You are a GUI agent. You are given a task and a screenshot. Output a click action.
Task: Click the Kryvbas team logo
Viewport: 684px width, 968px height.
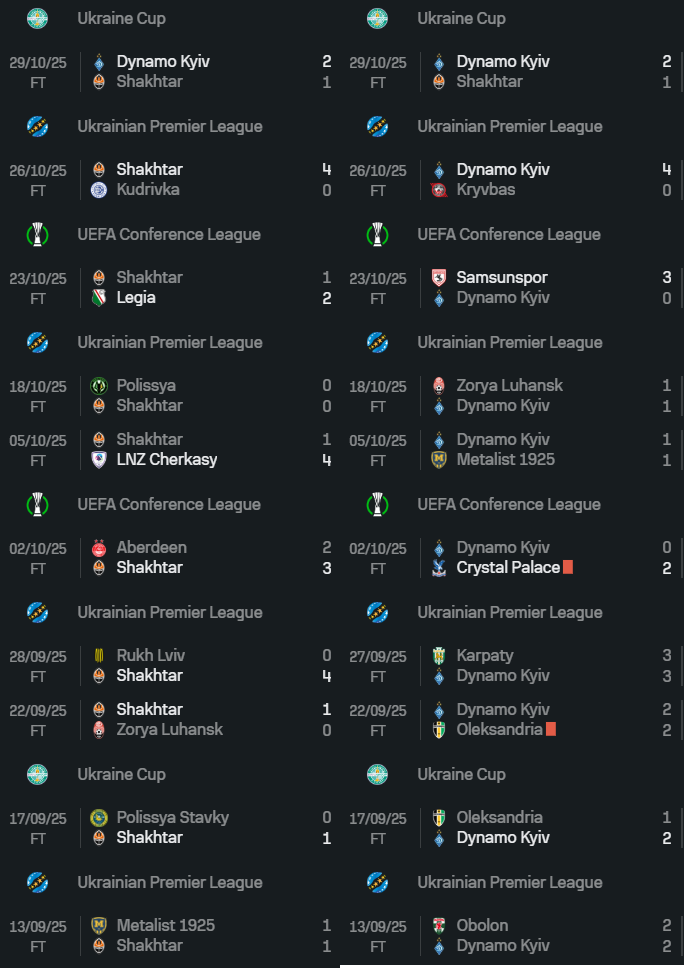(438, 190)
